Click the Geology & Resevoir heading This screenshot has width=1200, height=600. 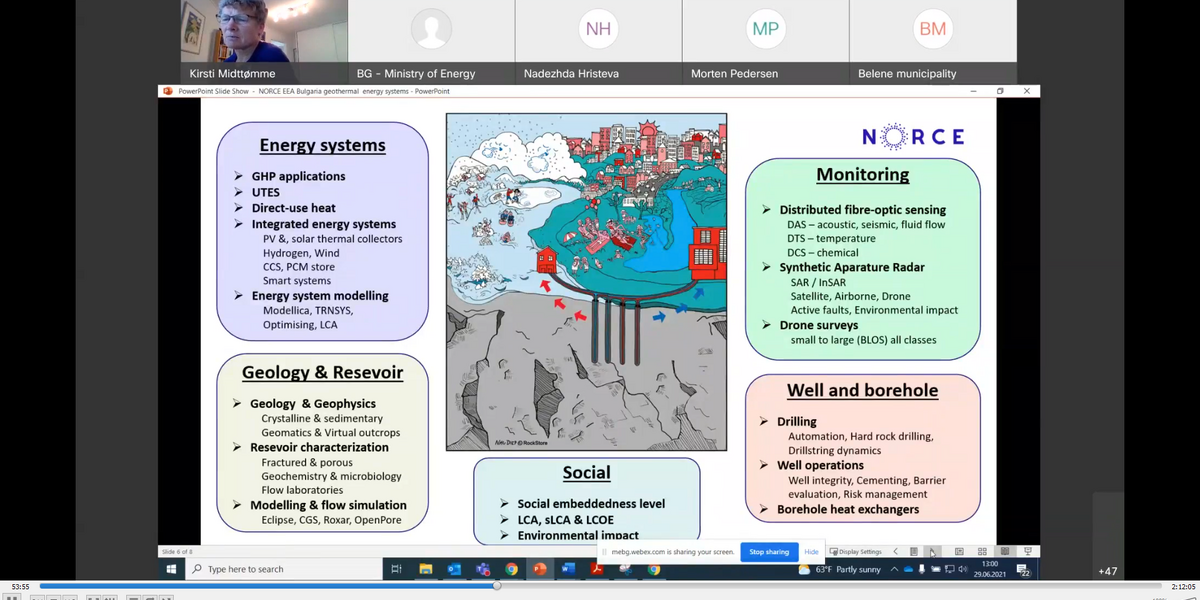click(x=322, y=373)
